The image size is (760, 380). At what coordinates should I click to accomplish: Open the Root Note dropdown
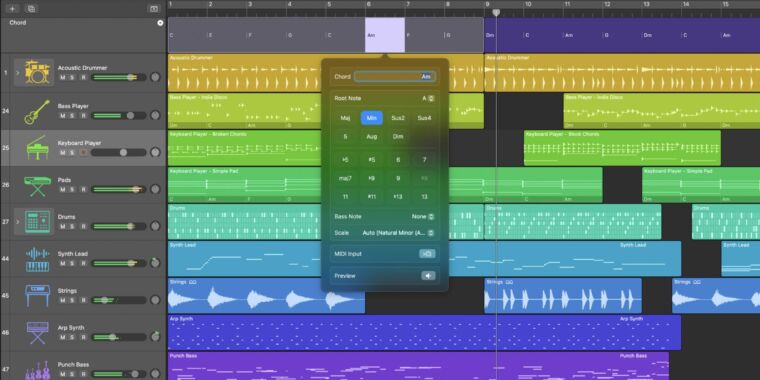[x=428, y=98]
